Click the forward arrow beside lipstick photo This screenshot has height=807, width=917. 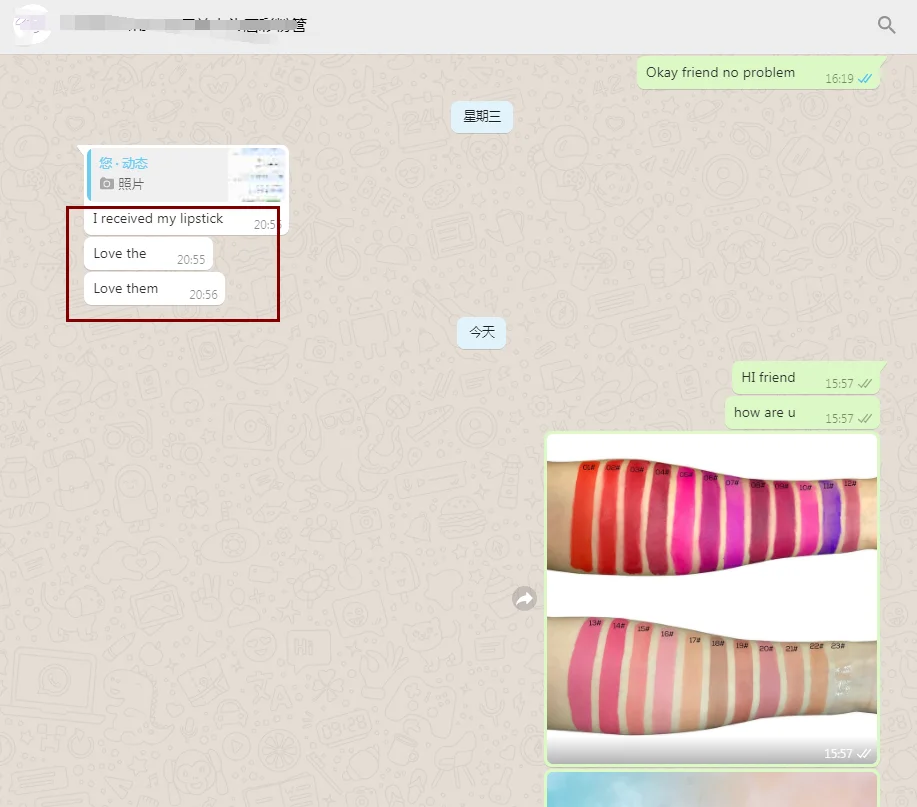coord(524,598)
